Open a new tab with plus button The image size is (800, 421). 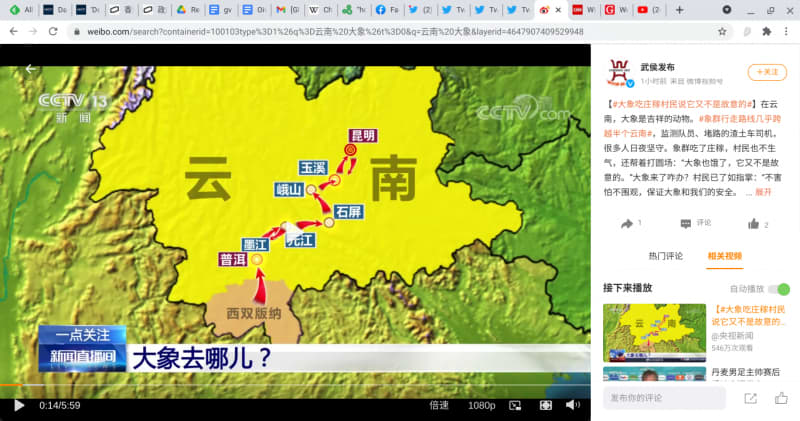point(680,10)
